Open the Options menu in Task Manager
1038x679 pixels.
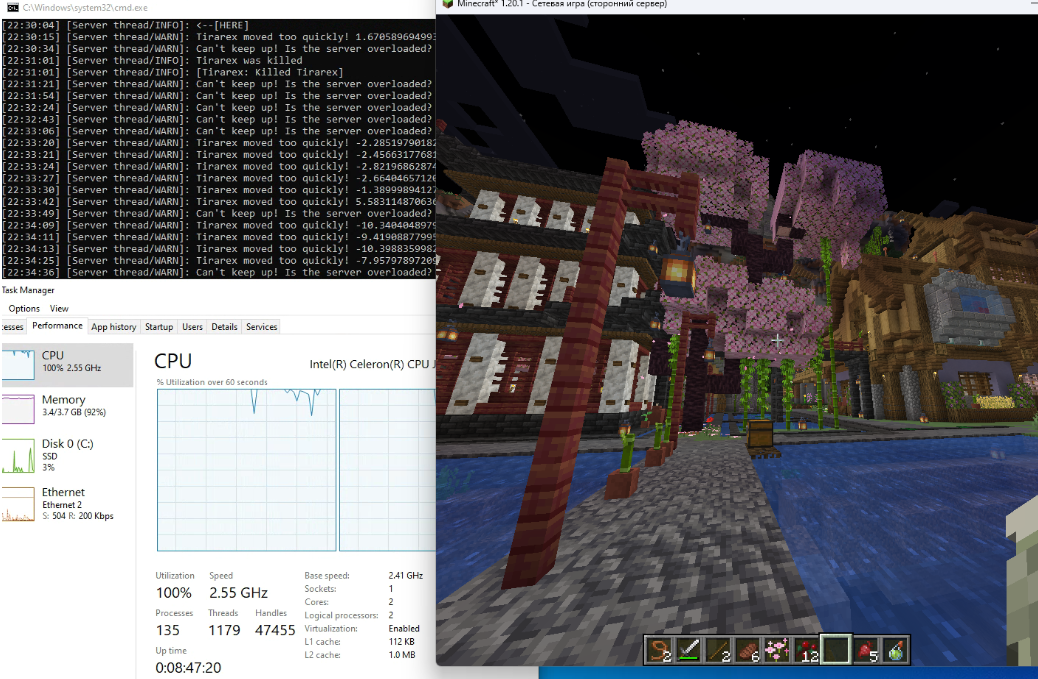24,308
